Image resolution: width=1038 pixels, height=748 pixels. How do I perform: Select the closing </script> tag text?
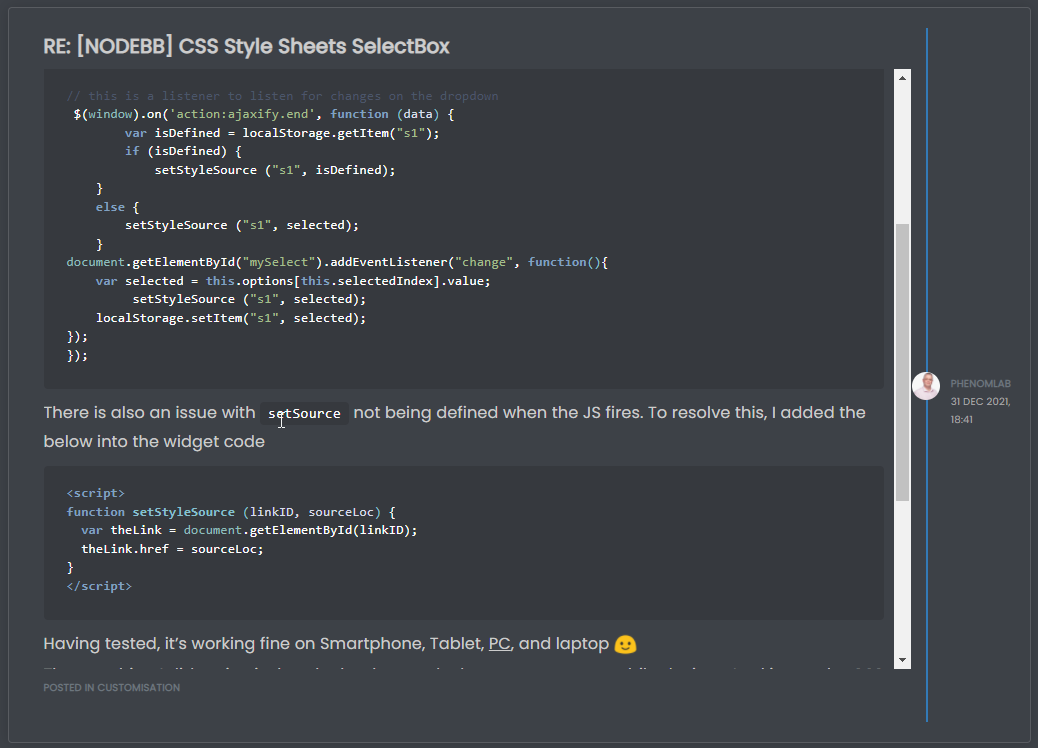[99, 586]
